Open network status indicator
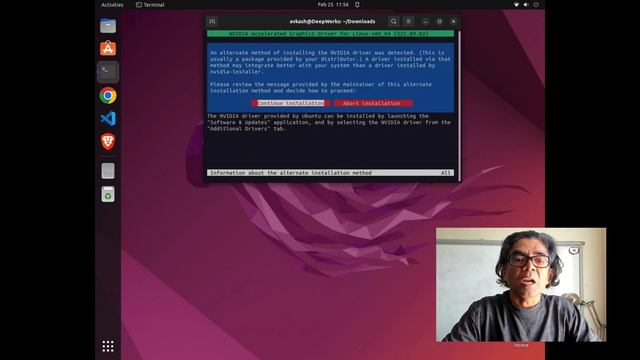Image resolution: width=640 pixels, height=360 pixels. click(x=516, y=5)
